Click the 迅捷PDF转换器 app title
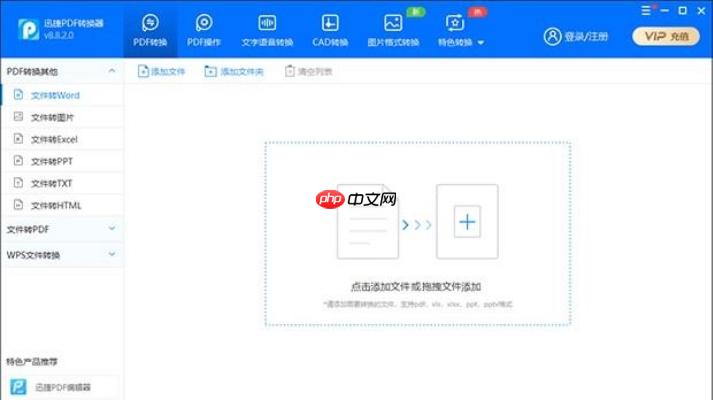Image resolution: width=713 pixels, height=400 pixels. 74,23
